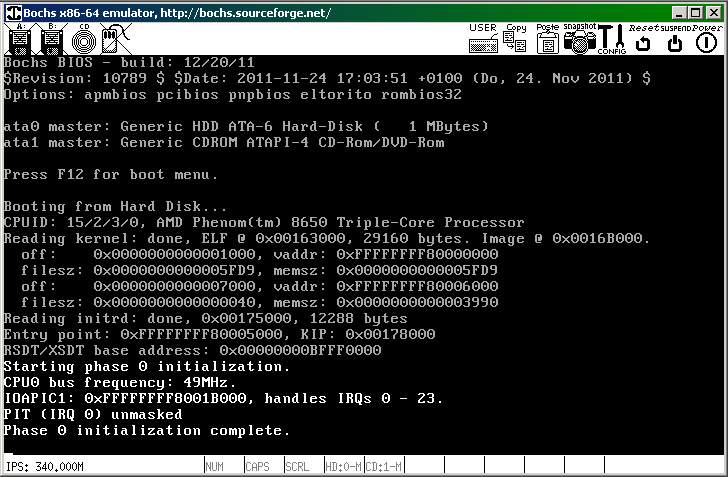728x477 pixels.
Task: Click the 'CPUID: 15/2/3/0' line
Action: [264, 222]
